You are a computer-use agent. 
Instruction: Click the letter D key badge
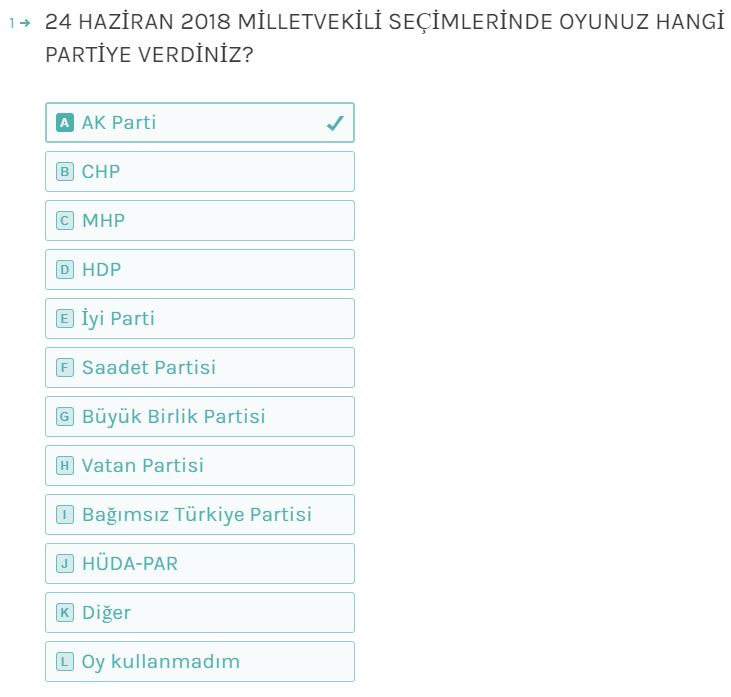(65, 270)
